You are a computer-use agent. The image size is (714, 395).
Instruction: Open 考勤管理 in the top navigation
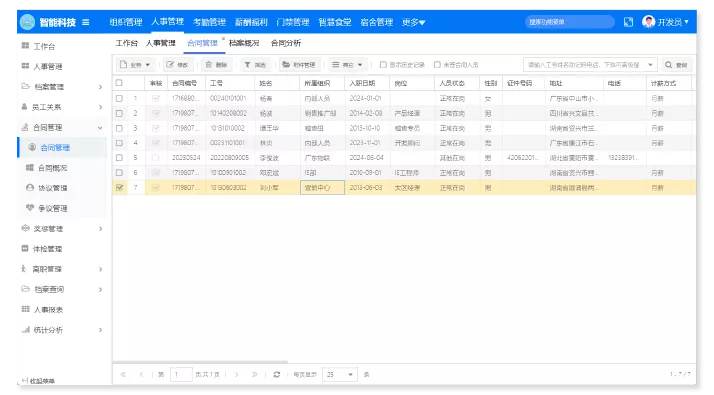[x=209, y=22]
